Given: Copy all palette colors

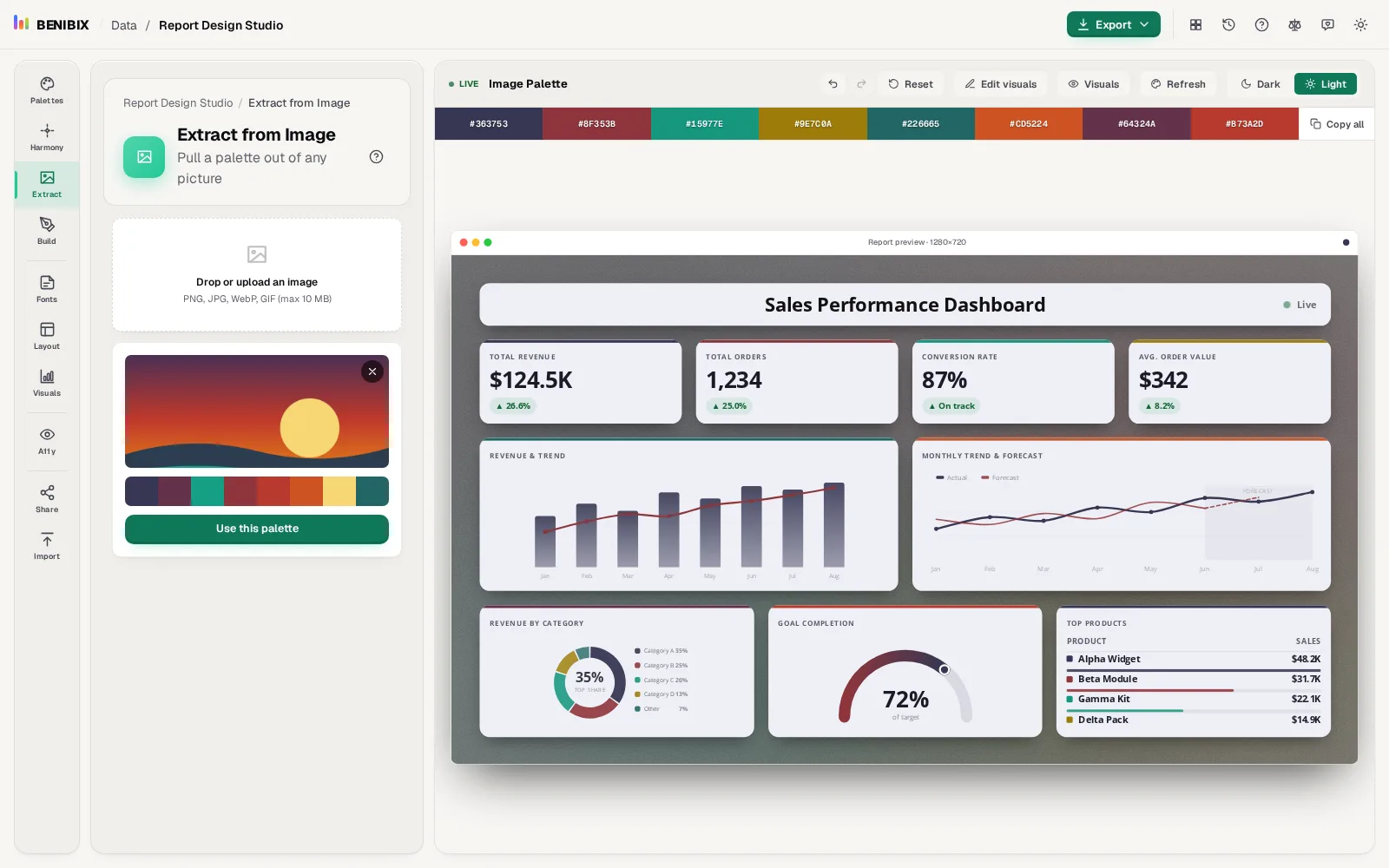Looking at the screenshot, I should tap(1337, 124).
